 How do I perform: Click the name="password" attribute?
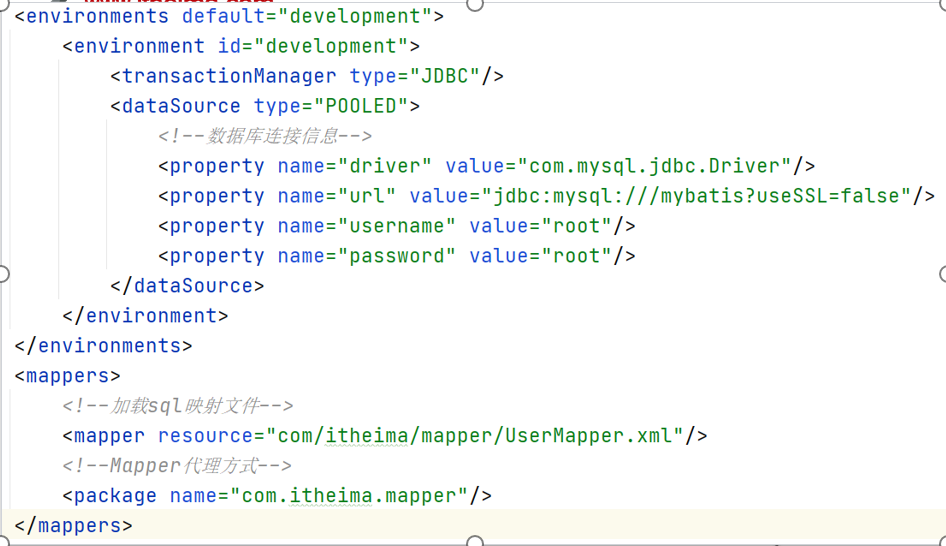367,256
